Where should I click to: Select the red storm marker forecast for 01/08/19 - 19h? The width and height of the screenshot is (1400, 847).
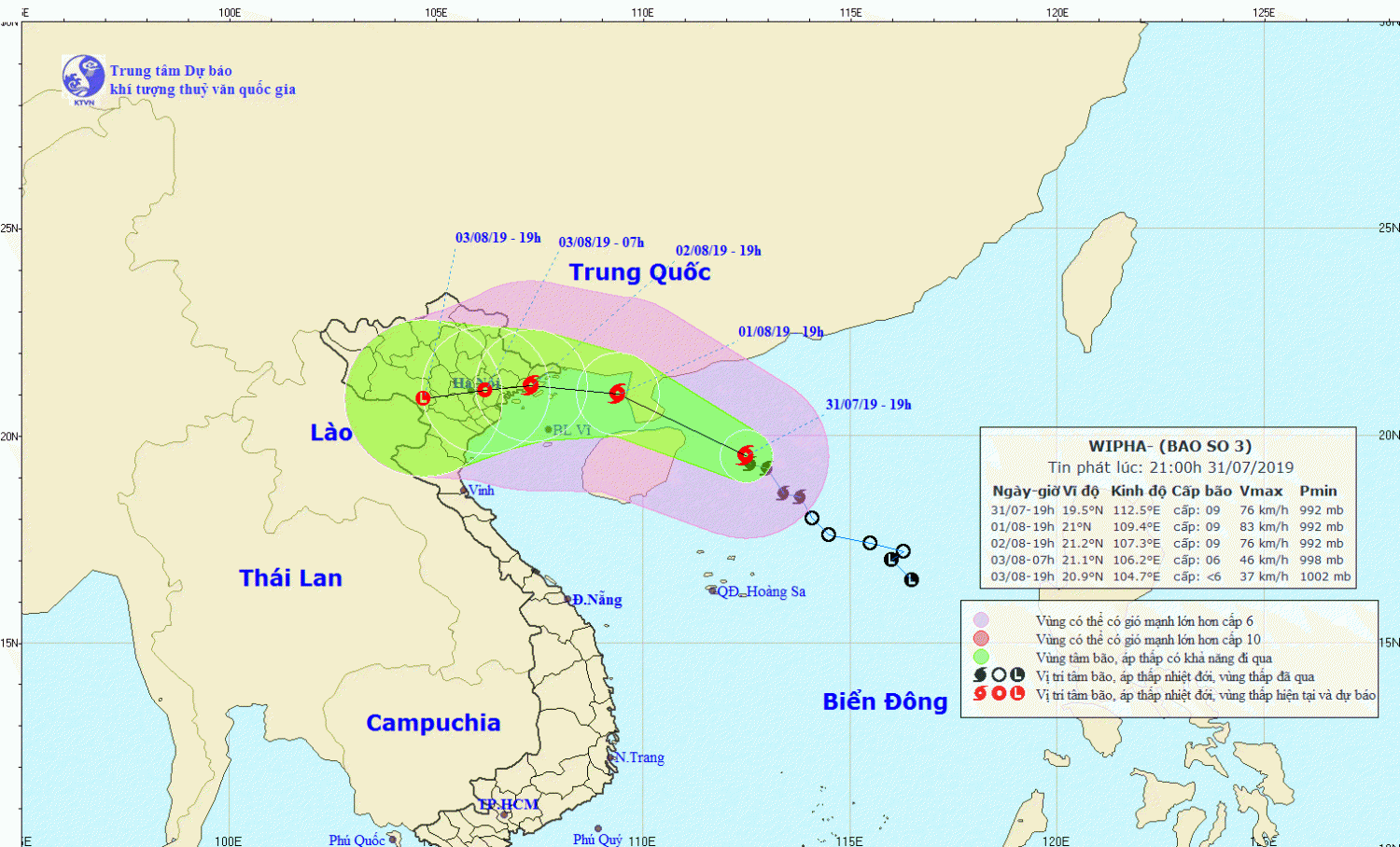(x=617, y=393)
